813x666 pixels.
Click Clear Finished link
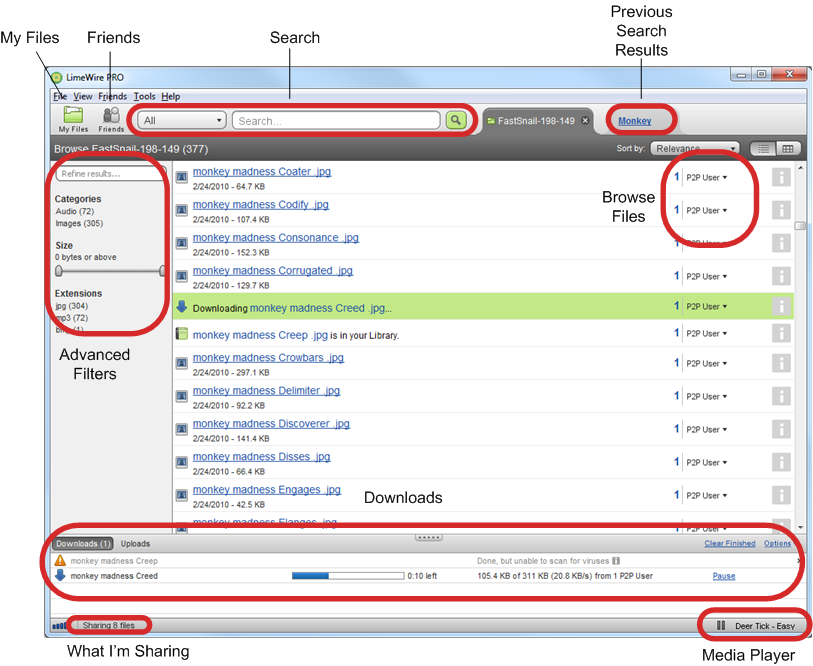pos(730,543)
